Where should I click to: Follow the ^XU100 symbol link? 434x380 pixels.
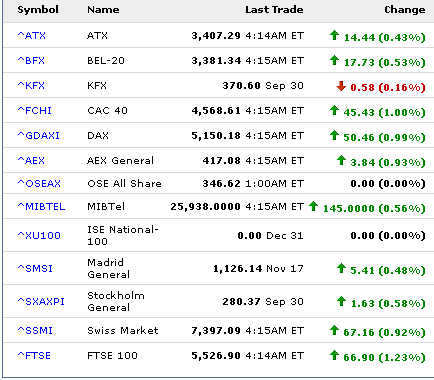coord(39,235)
